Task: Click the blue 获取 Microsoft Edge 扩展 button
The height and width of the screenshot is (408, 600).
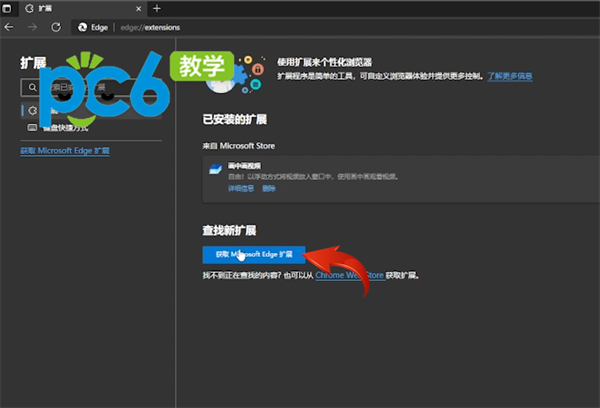Action: pos(254,255)
